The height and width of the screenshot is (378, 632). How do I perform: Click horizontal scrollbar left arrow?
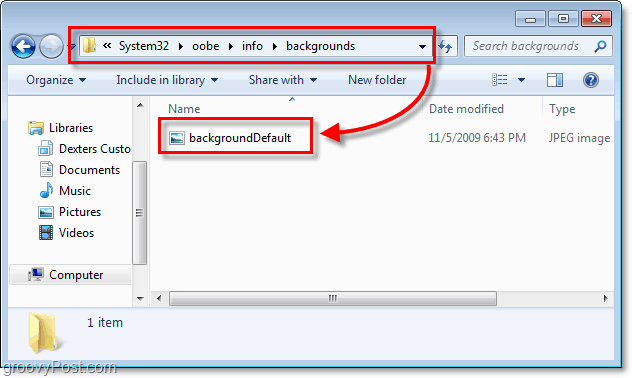tap(159, 299)
